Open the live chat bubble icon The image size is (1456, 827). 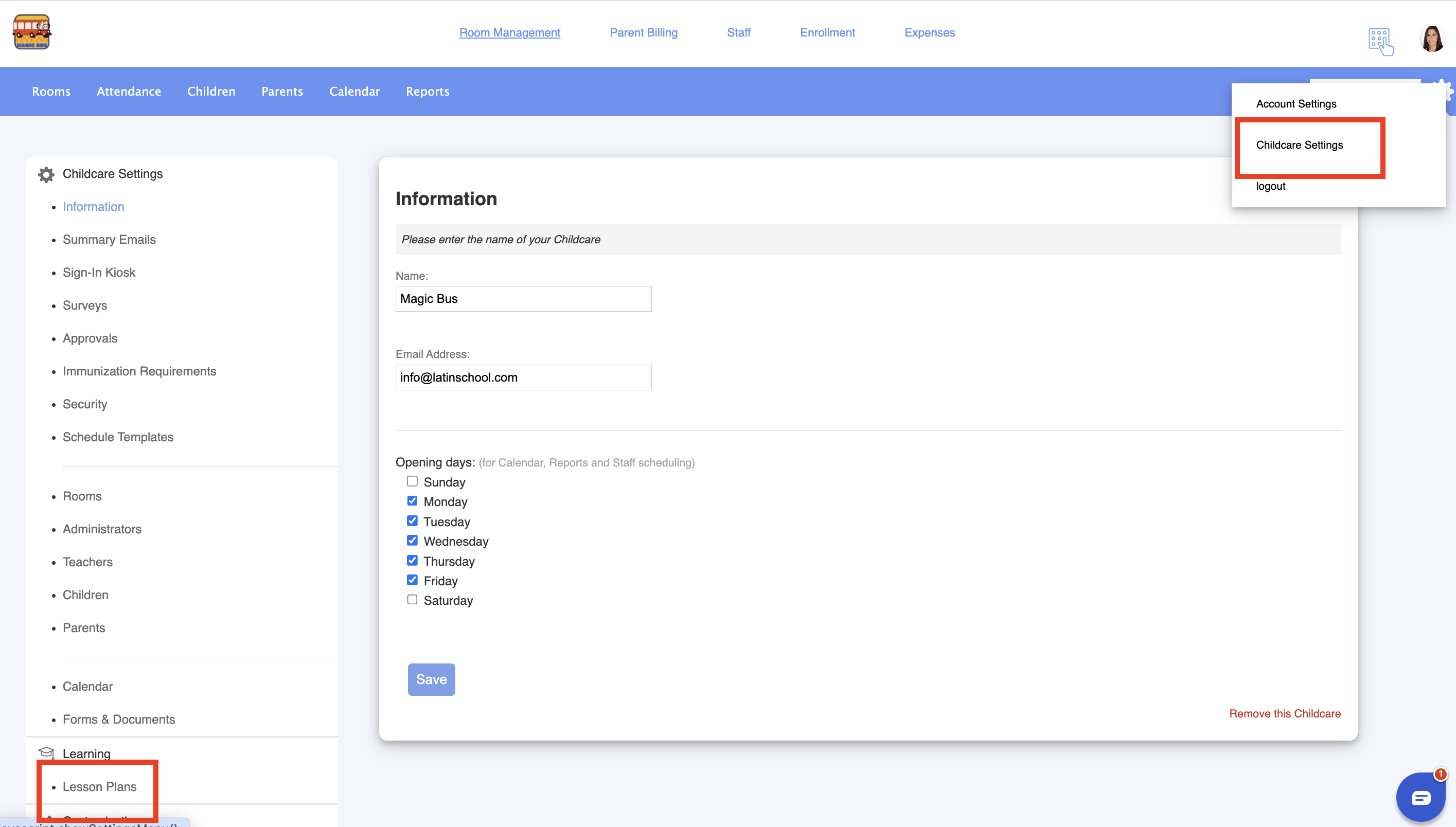point(1420,798)
